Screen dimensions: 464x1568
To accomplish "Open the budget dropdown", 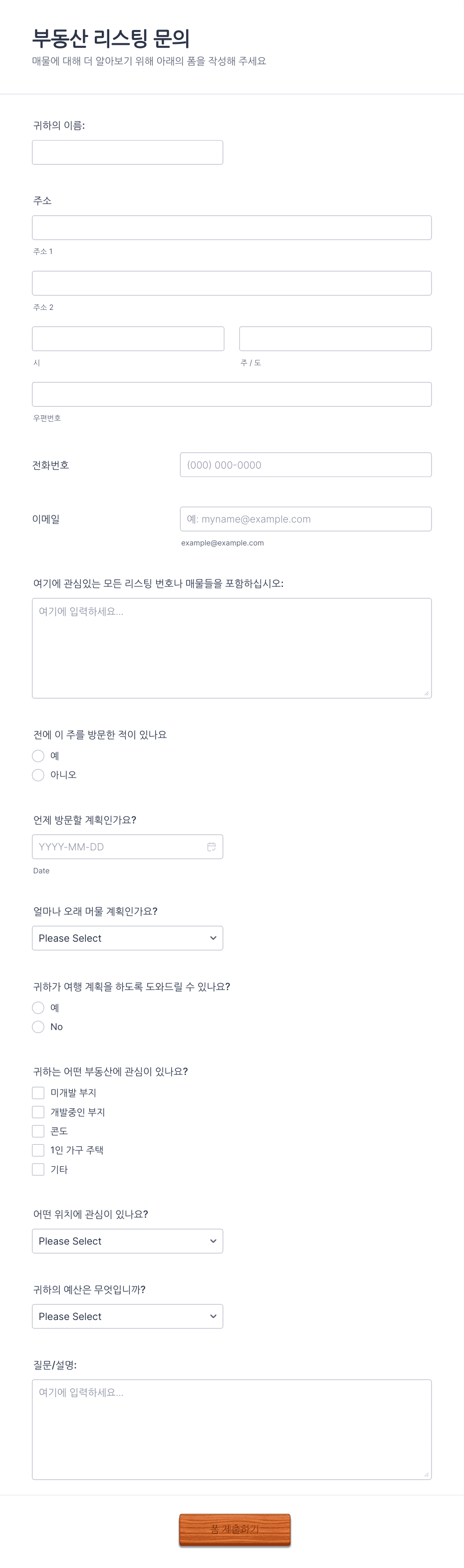I will (127, 1316).
